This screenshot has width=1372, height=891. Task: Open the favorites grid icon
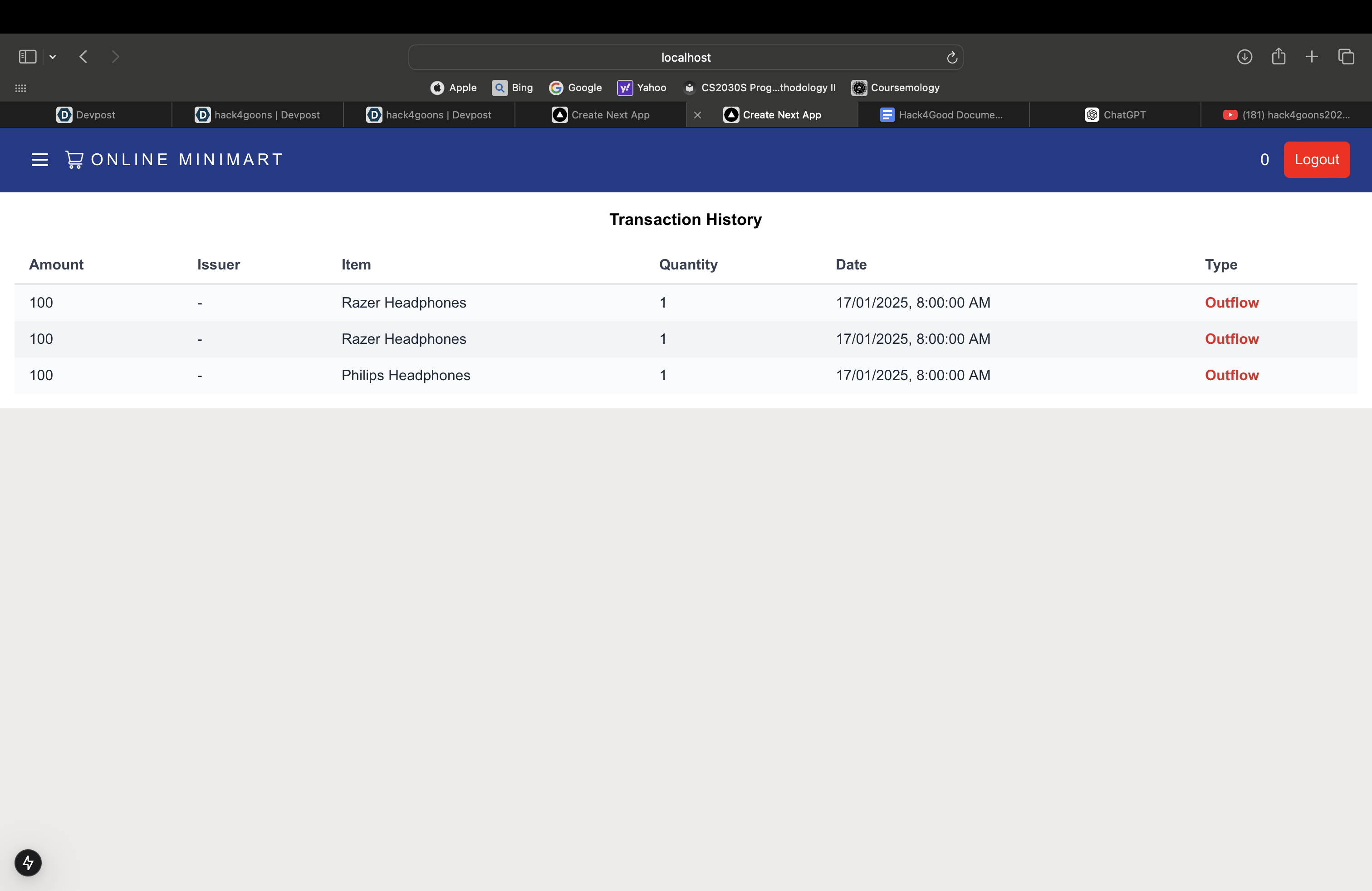pyautogui.click(x=21, y=88)
